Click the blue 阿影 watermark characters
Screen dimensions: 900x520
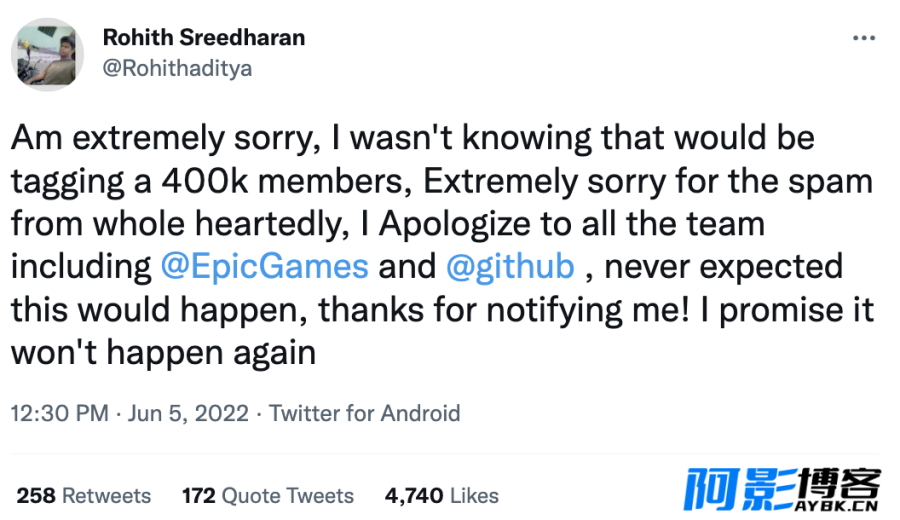pos(740,489)
